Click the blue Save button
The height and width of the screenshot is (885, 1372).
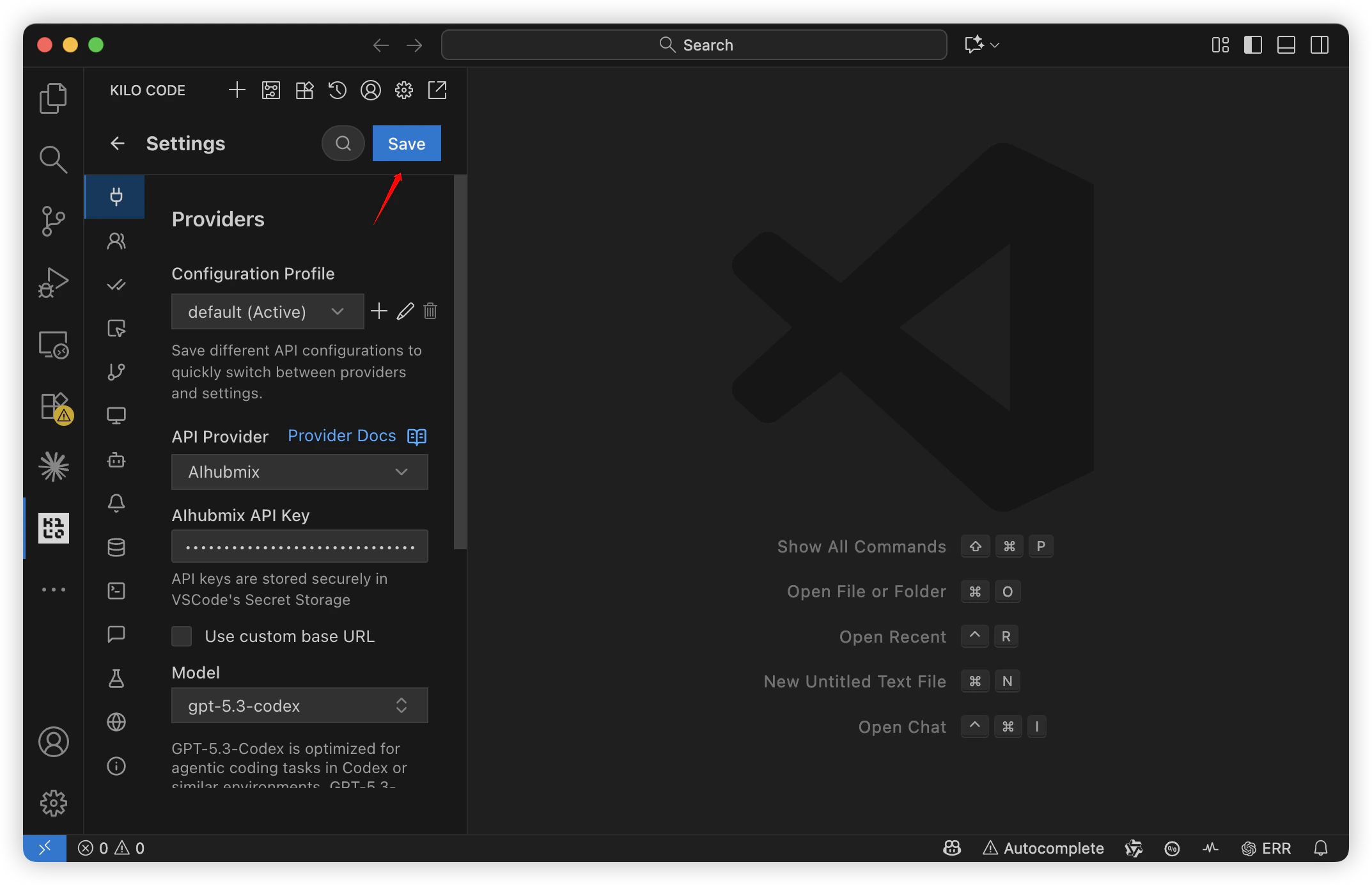407,144
